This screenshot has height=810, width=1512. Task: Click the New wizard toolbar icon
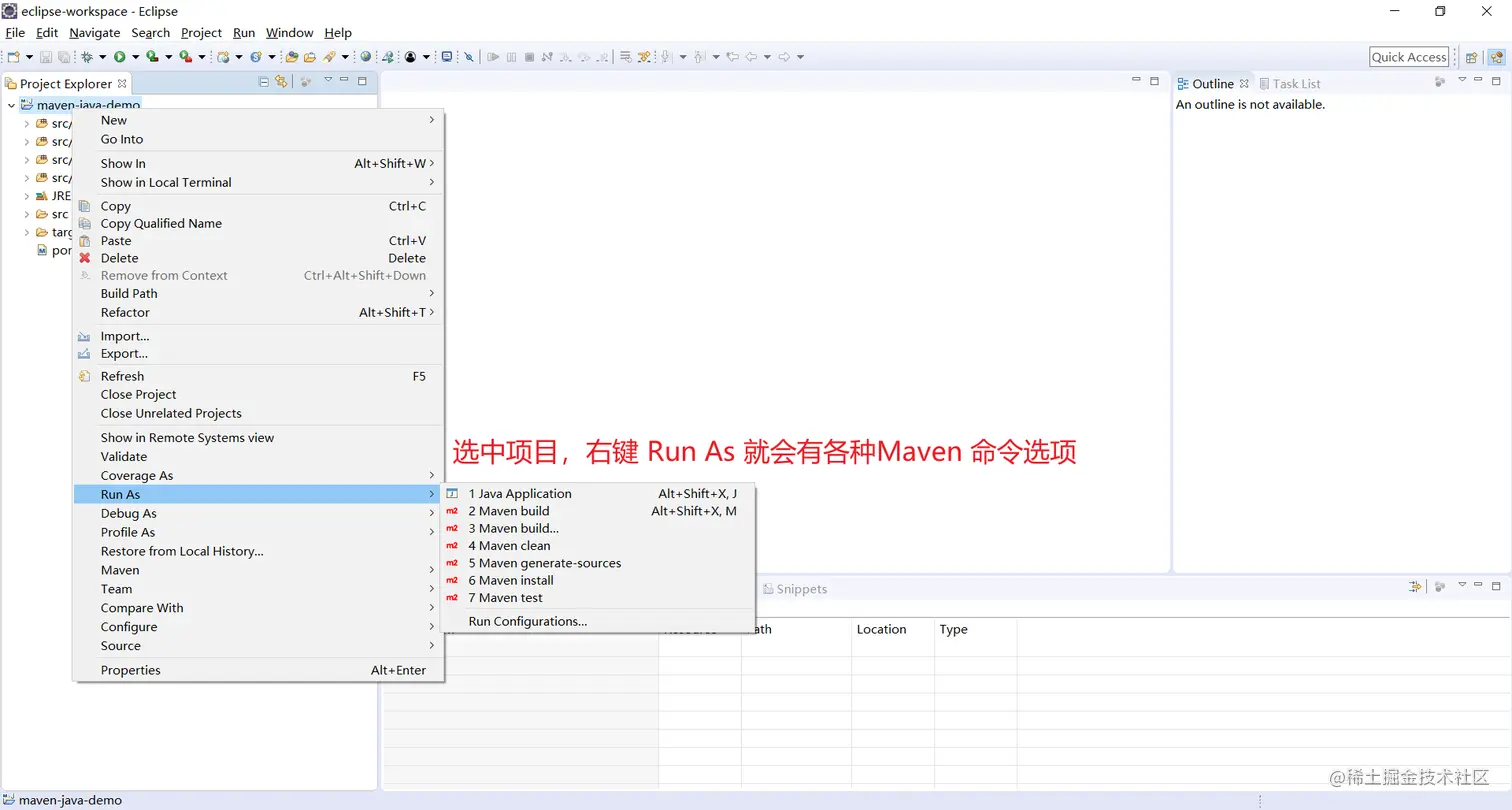pos(12,57)
